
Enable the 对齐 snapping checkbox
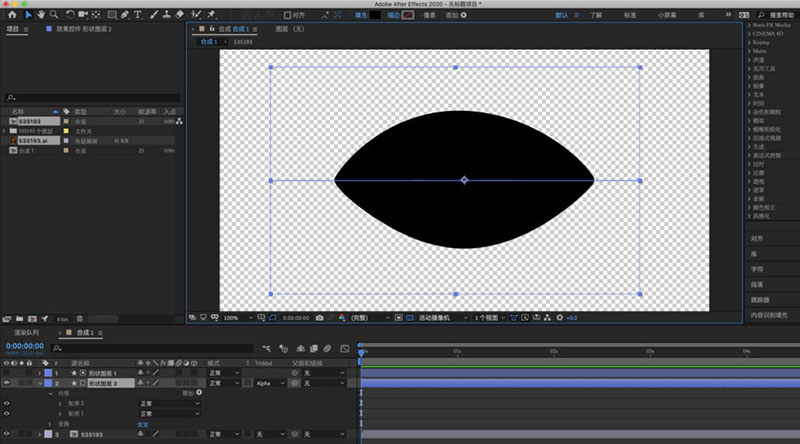point(288,15)
